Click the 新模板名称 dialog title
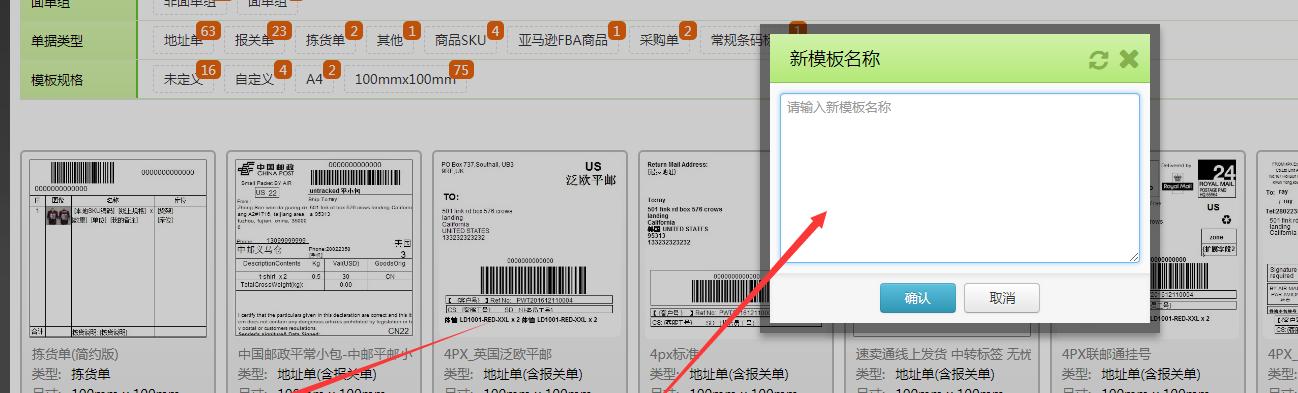The height and width of the screenshot is (393, 1298). (x=835, y=59)
